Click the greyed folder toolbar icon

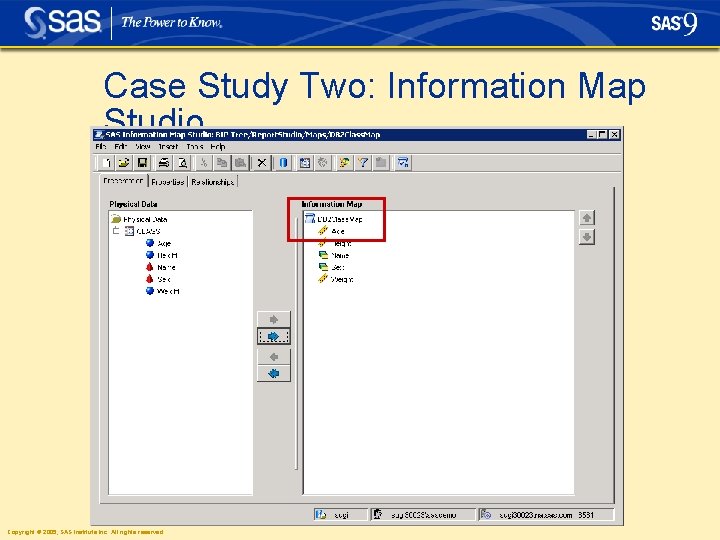[x=381, y=163]
